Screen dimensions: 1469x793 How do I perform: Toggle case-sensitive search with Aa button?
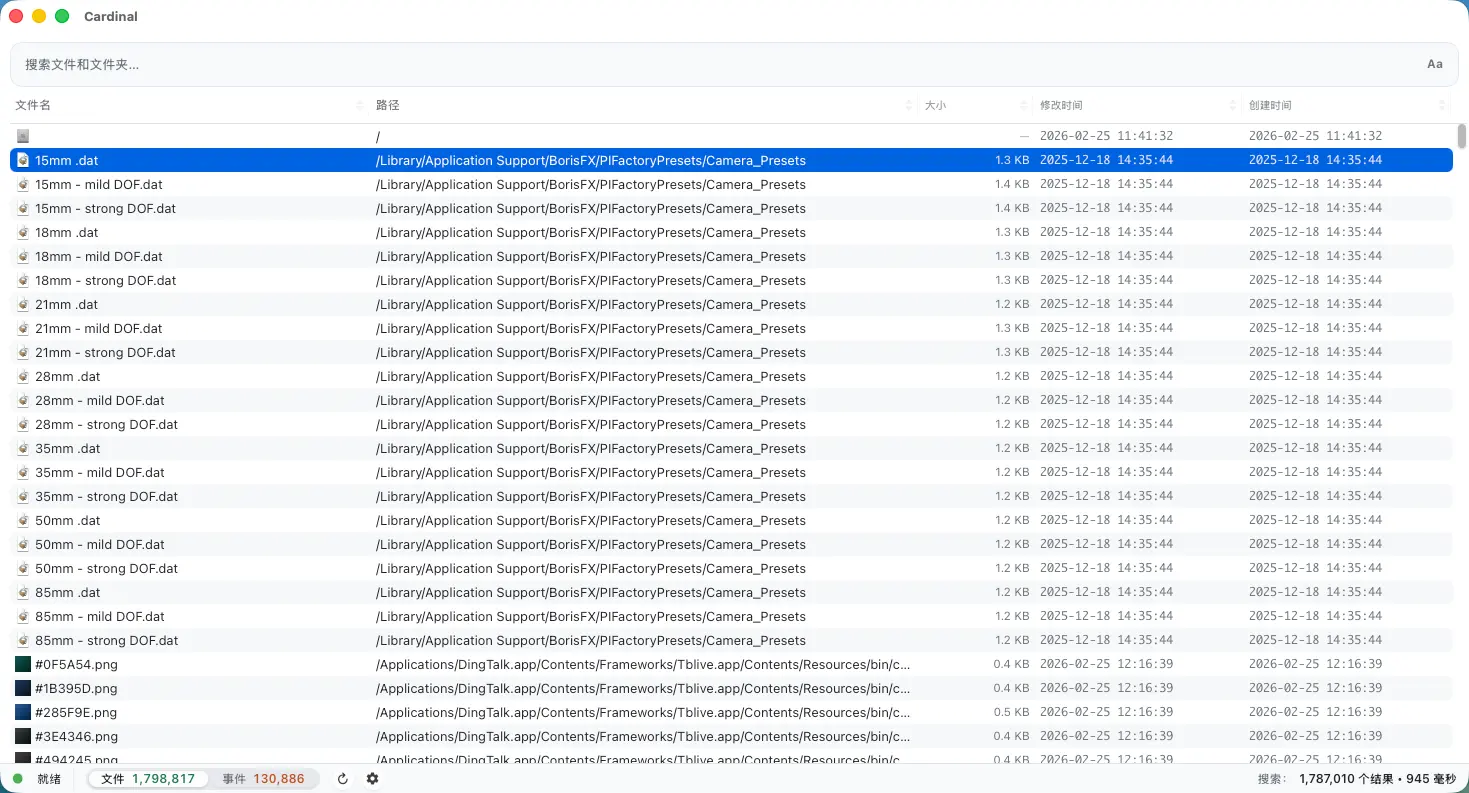(1434, 64)
